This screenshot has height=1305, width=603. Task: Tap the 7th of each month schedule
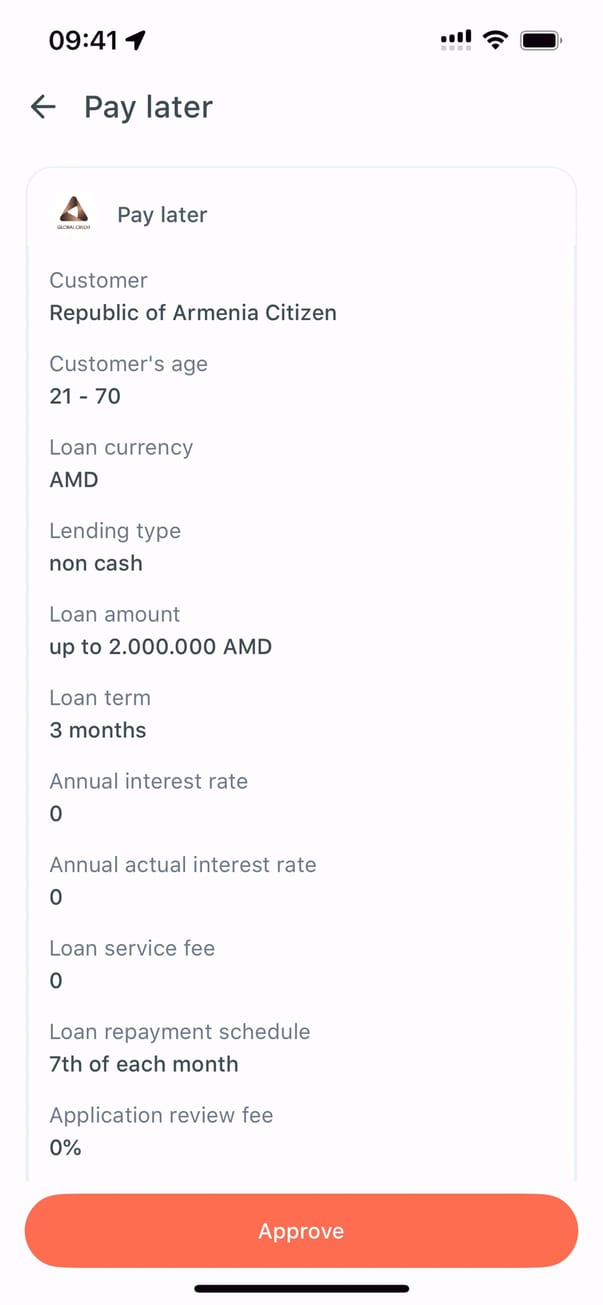(144, 1064)
